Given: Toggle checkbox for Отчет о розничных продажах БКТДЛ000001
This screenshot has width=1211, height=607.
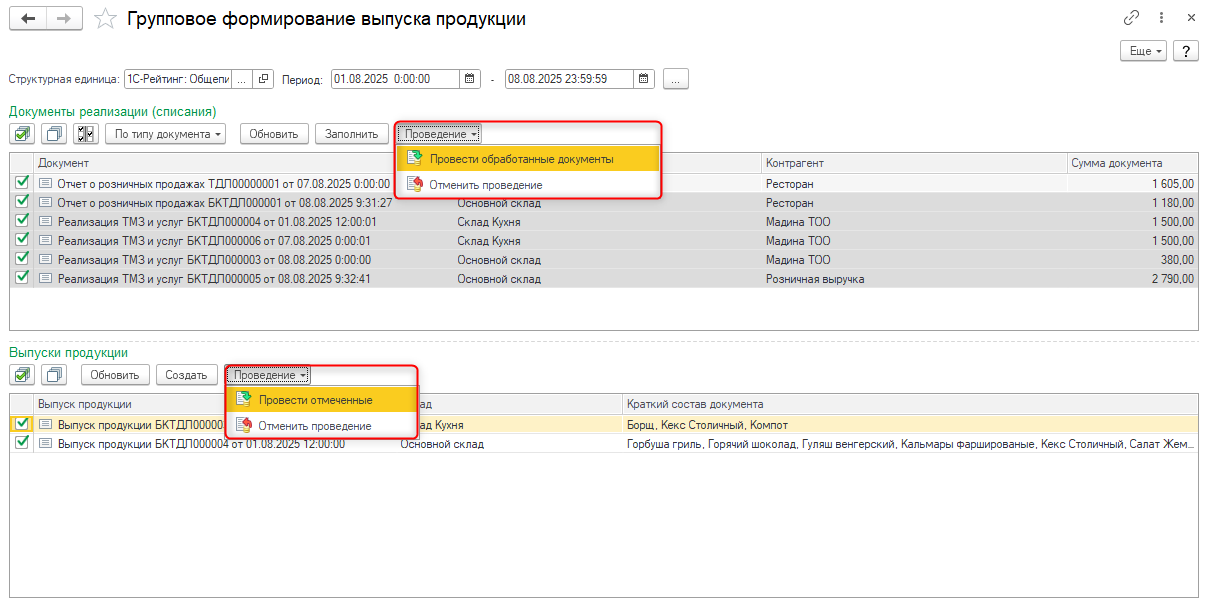Looking at the screenshot, I should click(22, 202).
